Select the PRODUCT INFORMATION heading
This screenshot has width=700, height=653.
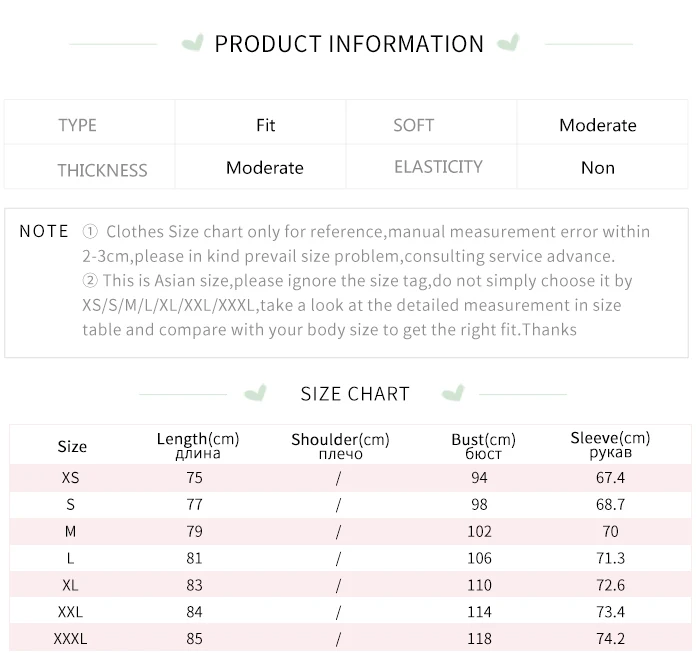click(x=349, y=44)
